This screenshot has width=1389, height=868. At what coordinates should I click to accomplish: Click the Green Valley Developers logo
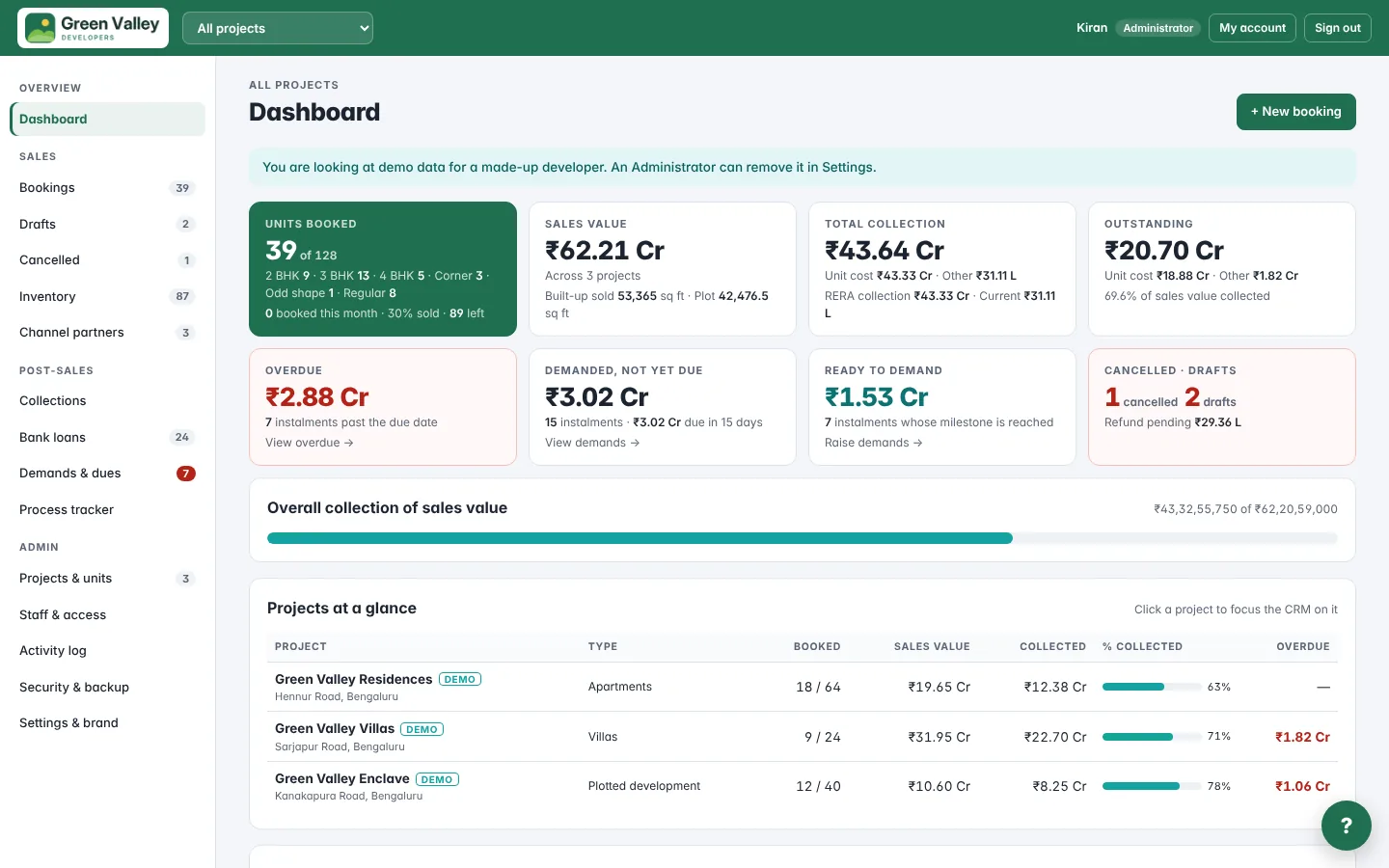(x=93, y=28)
